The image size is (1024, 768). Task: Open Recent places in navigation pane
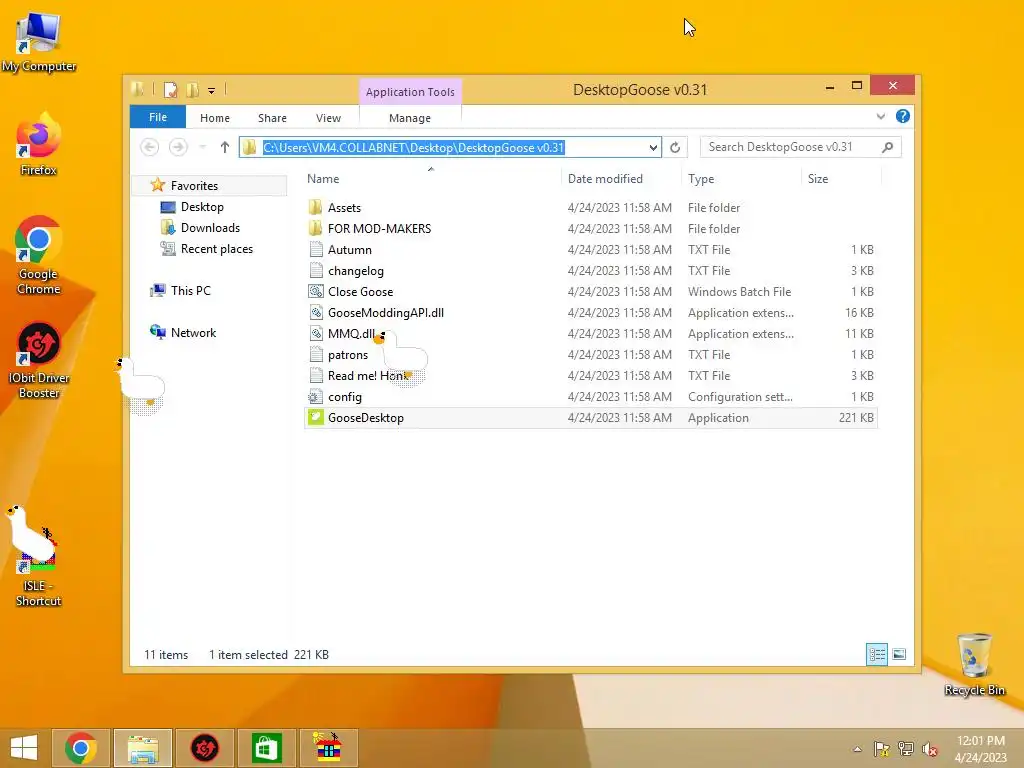[x=217, y=249]
